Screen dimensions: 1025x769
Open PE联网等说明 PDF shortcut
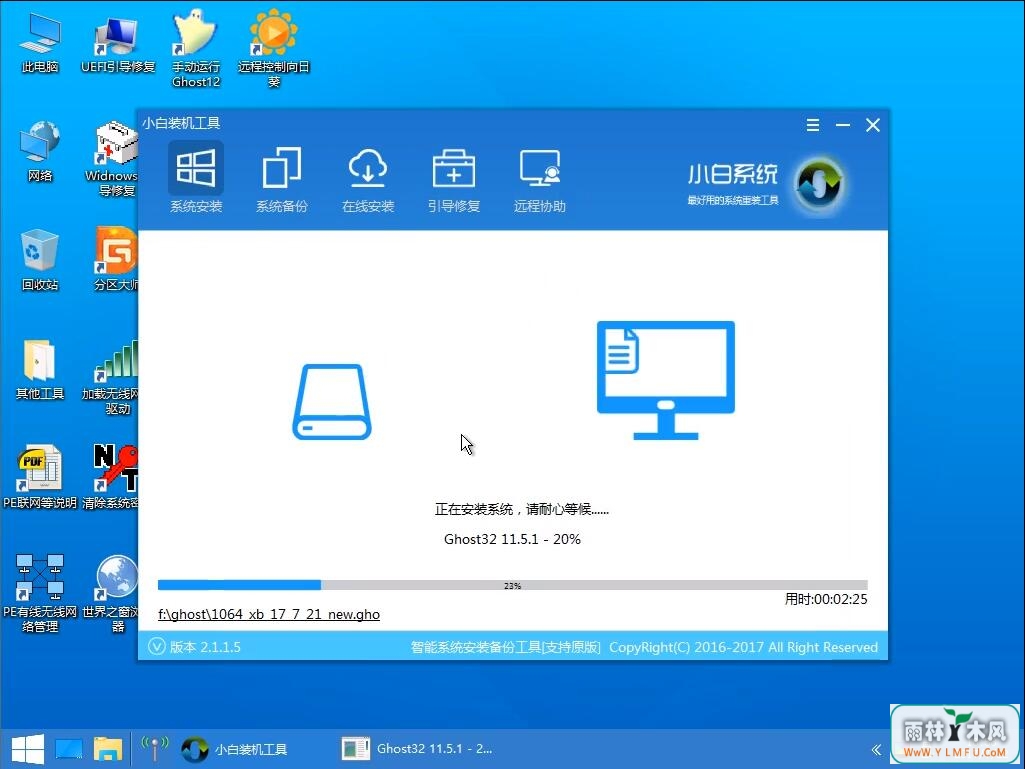point(40,477)
